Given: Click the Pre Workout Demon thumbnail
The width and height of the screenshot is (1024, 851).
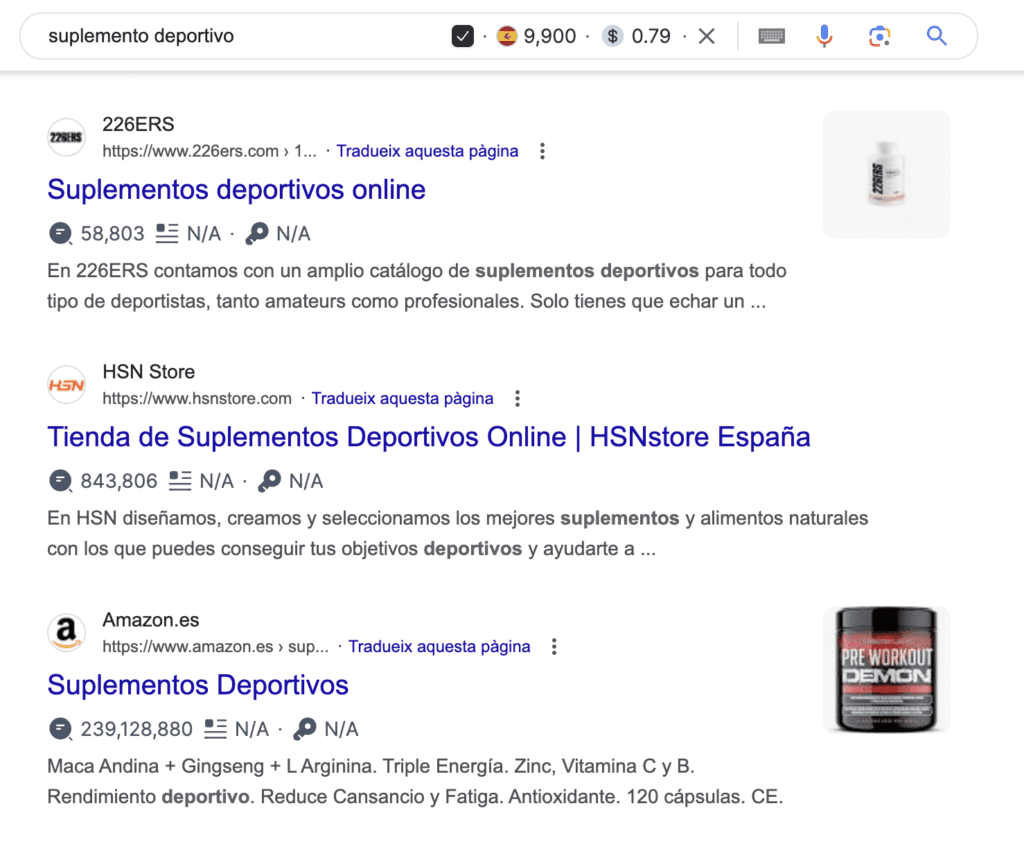Looking at the screenshot, I should (x=886, y=669).
